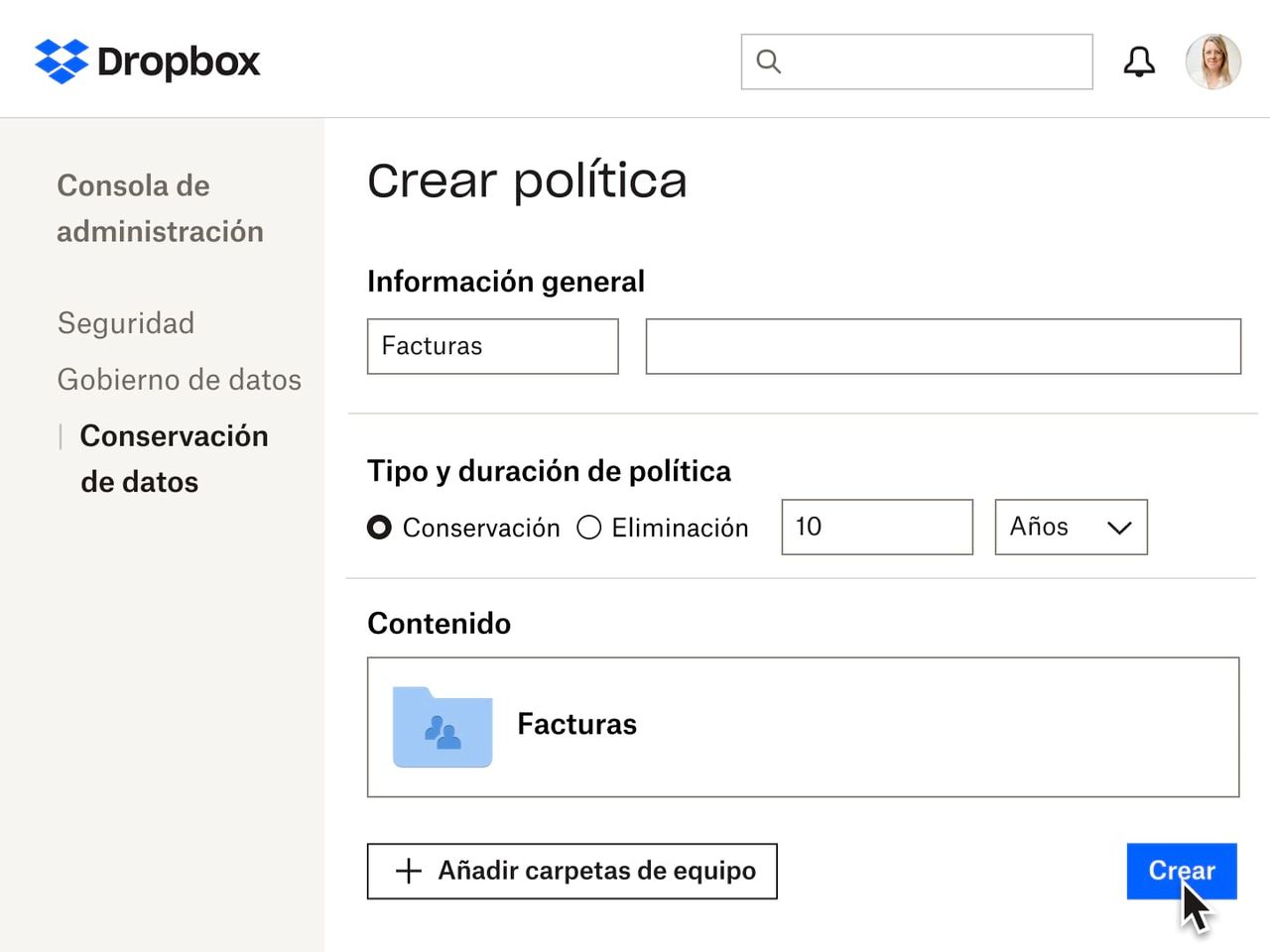Open notifications bell
Image resolution: width=1270 pixels, height=952 pixels.
tap(1139, 61)
